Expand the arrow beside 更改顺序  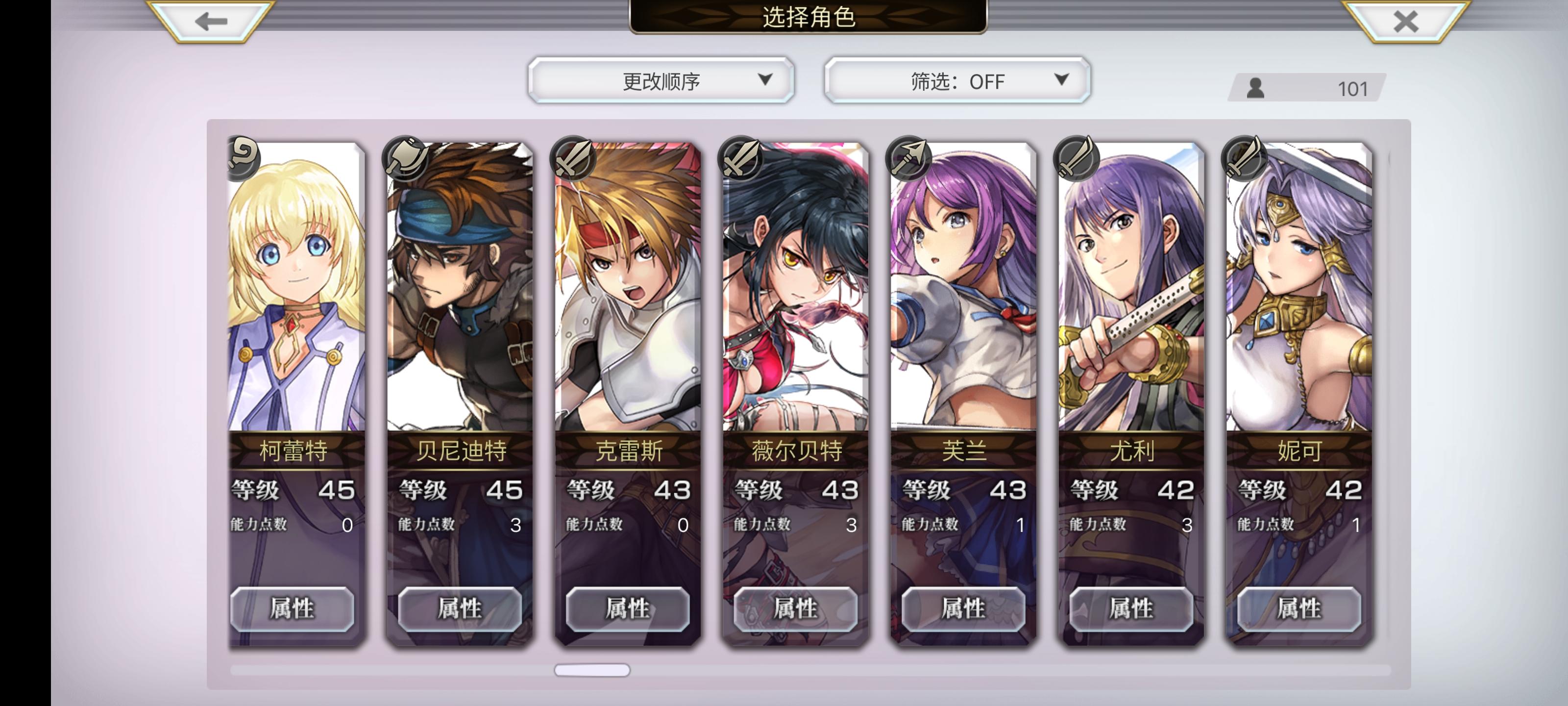click(x=765, y=79)
